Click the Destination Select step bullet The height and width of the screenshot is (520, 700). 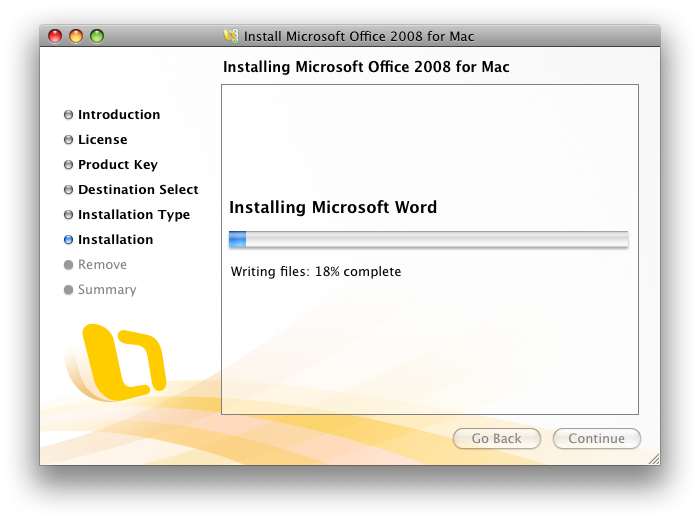68,190
